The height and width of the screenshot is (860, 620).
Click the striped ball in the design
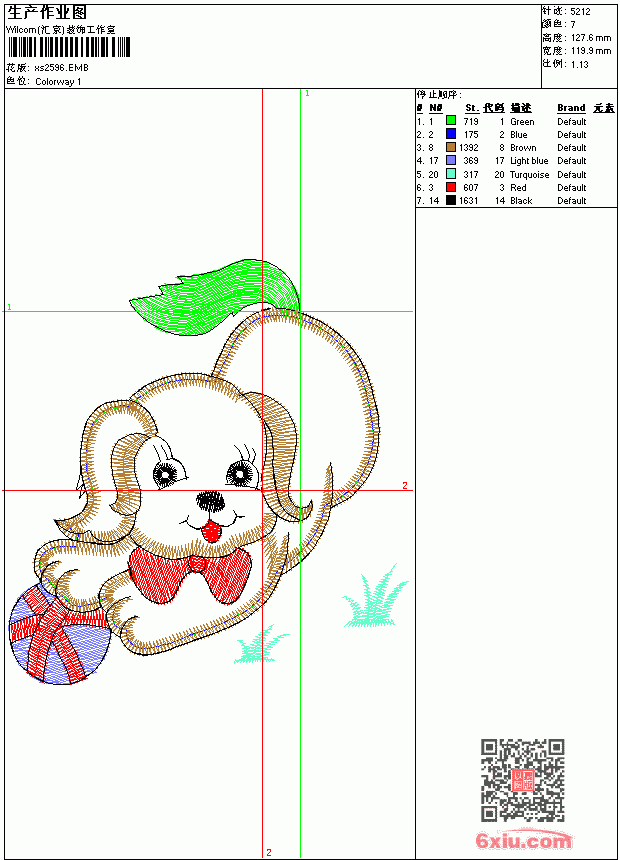59,634
